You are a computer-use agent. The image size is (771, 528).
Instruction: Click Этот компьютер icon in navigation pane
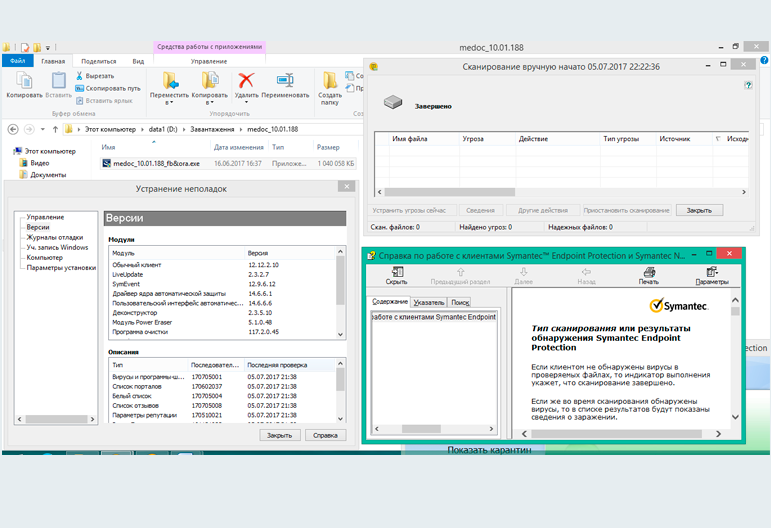click(18, 151)
